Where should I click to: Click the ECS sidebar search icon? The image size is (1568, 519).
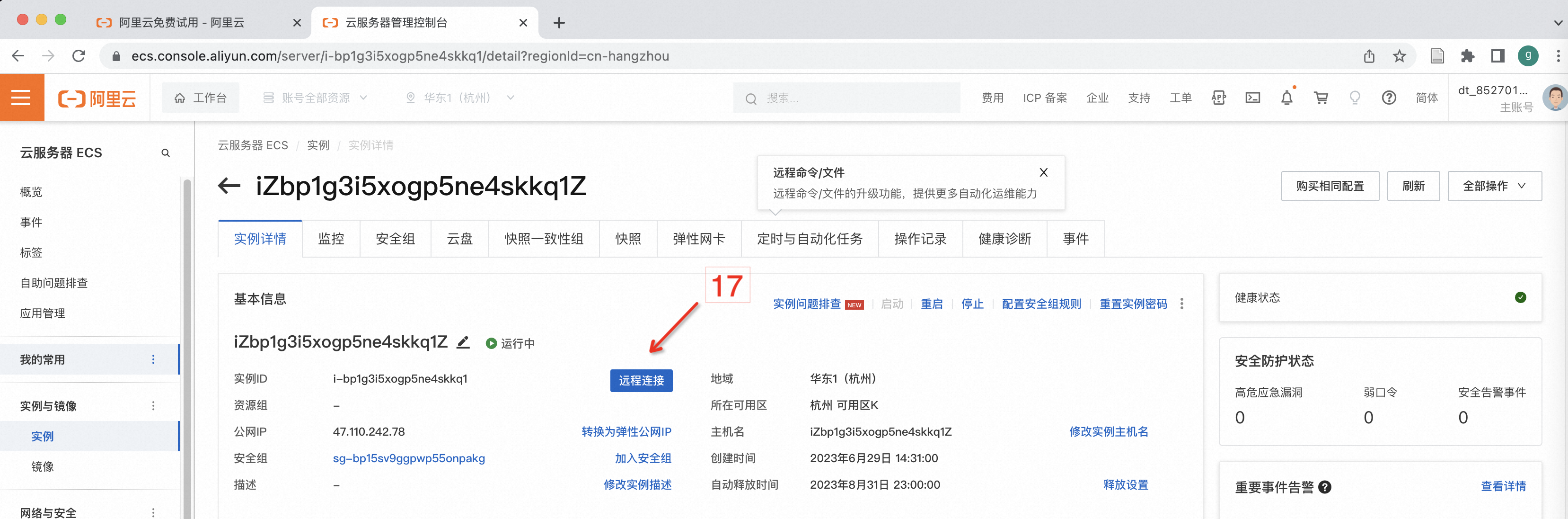click(166, 153)
